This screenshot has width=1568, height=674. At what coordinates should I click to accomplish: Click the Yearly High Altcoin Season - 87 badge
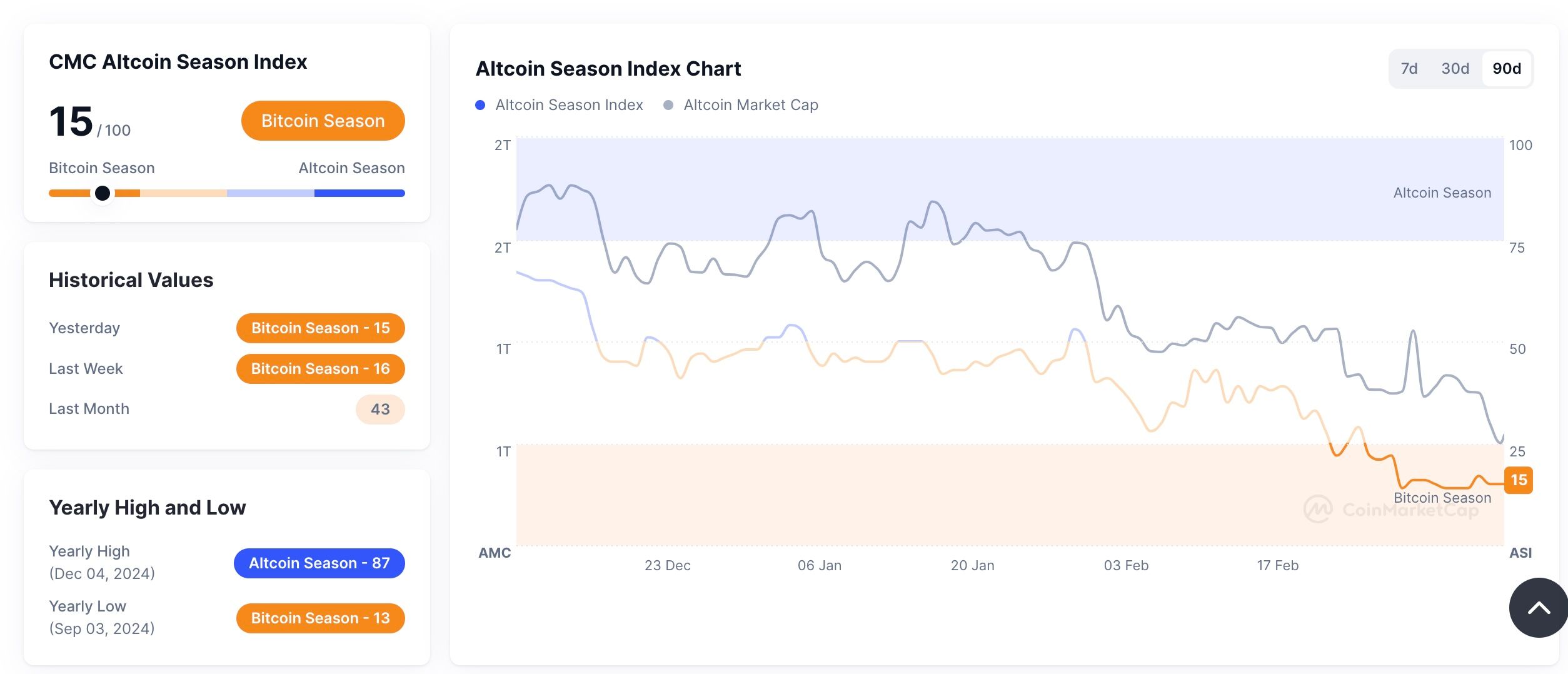(319, 563)
